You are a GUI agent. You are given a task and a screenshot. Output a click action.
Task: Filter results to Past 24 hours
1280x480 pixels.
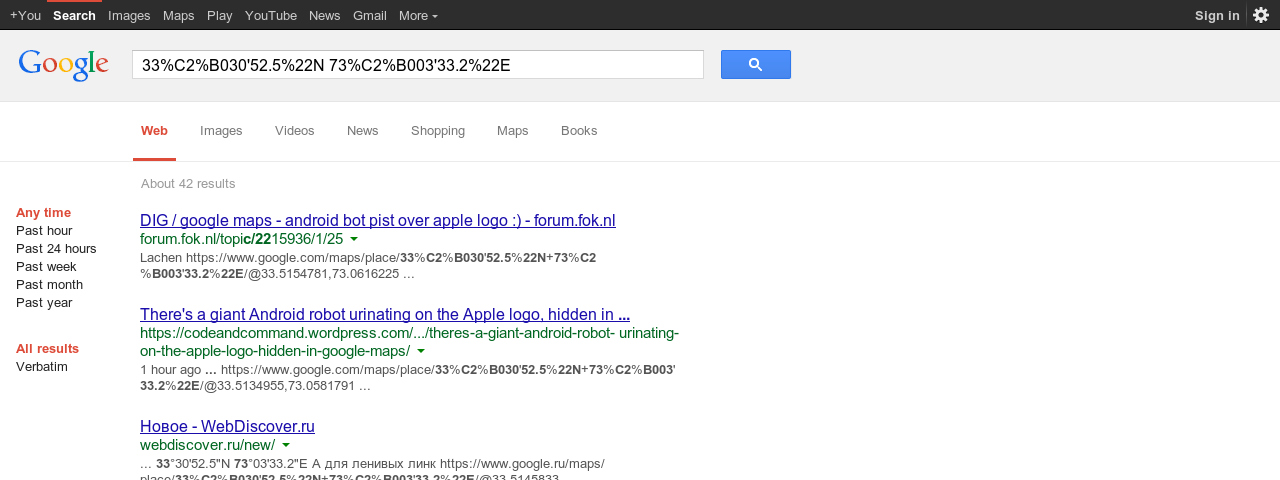(x=56, y=249)
